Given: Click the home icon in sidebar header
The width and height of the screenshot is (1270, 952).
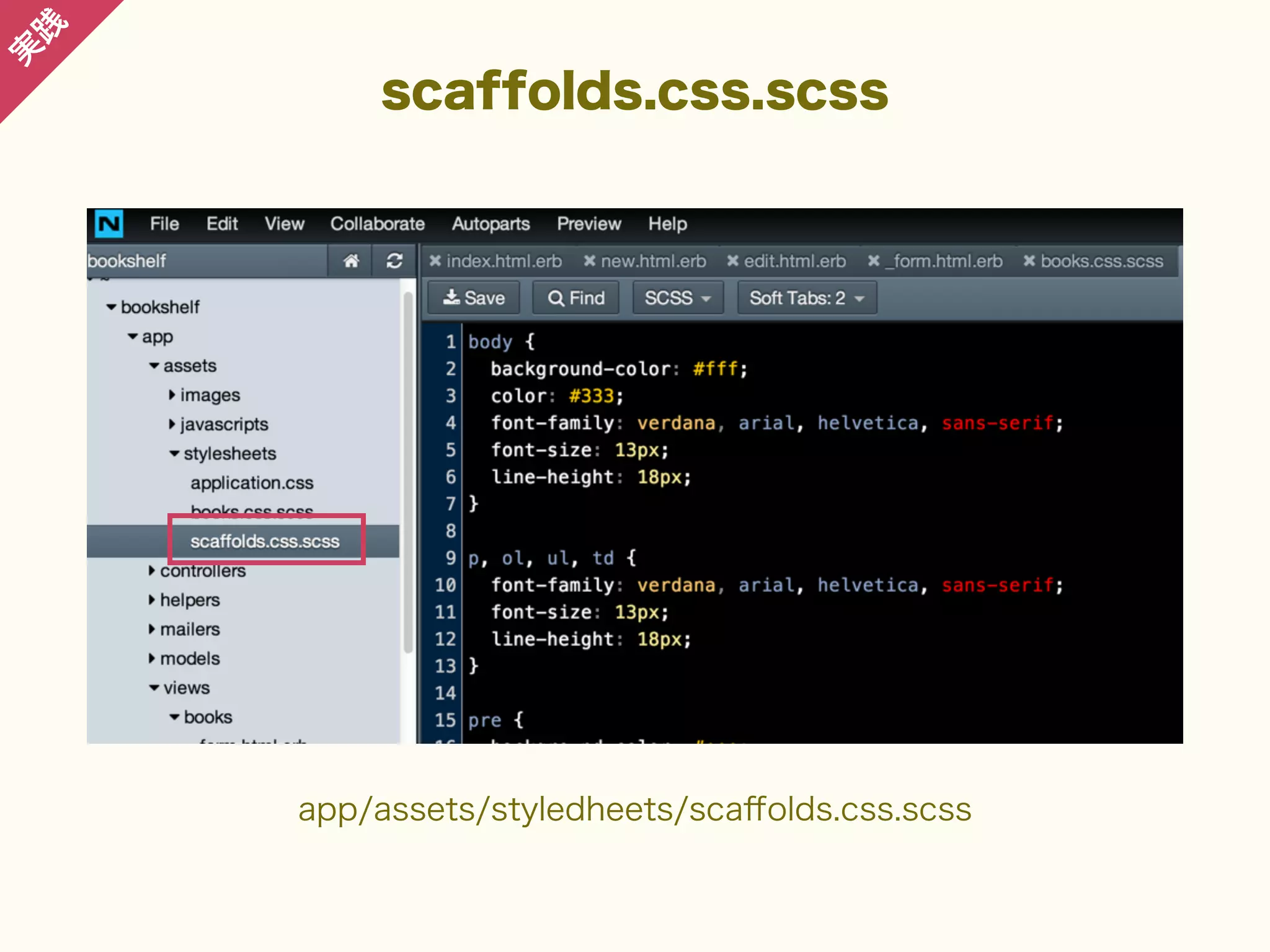Looking at the screenshot, I should pyautogui.click(x=351, y=261).
